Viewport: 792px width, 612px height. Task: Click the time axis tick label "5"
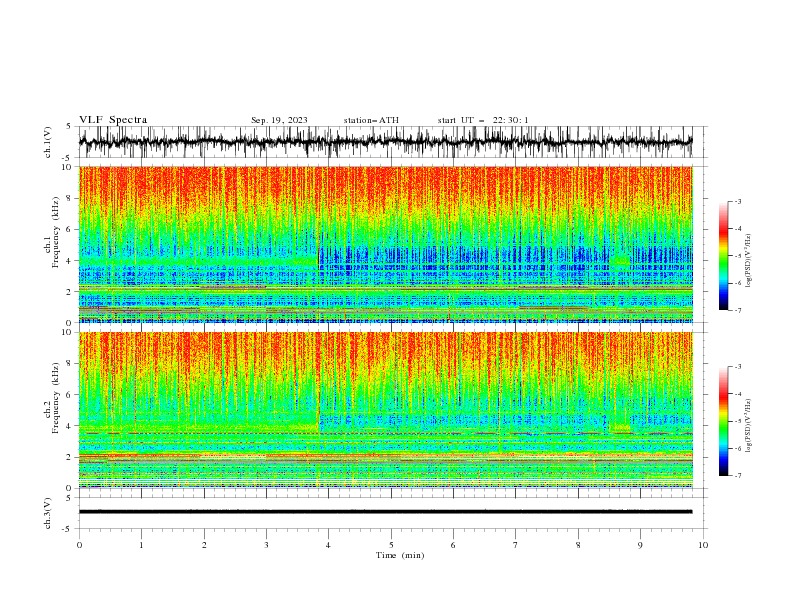391,545
